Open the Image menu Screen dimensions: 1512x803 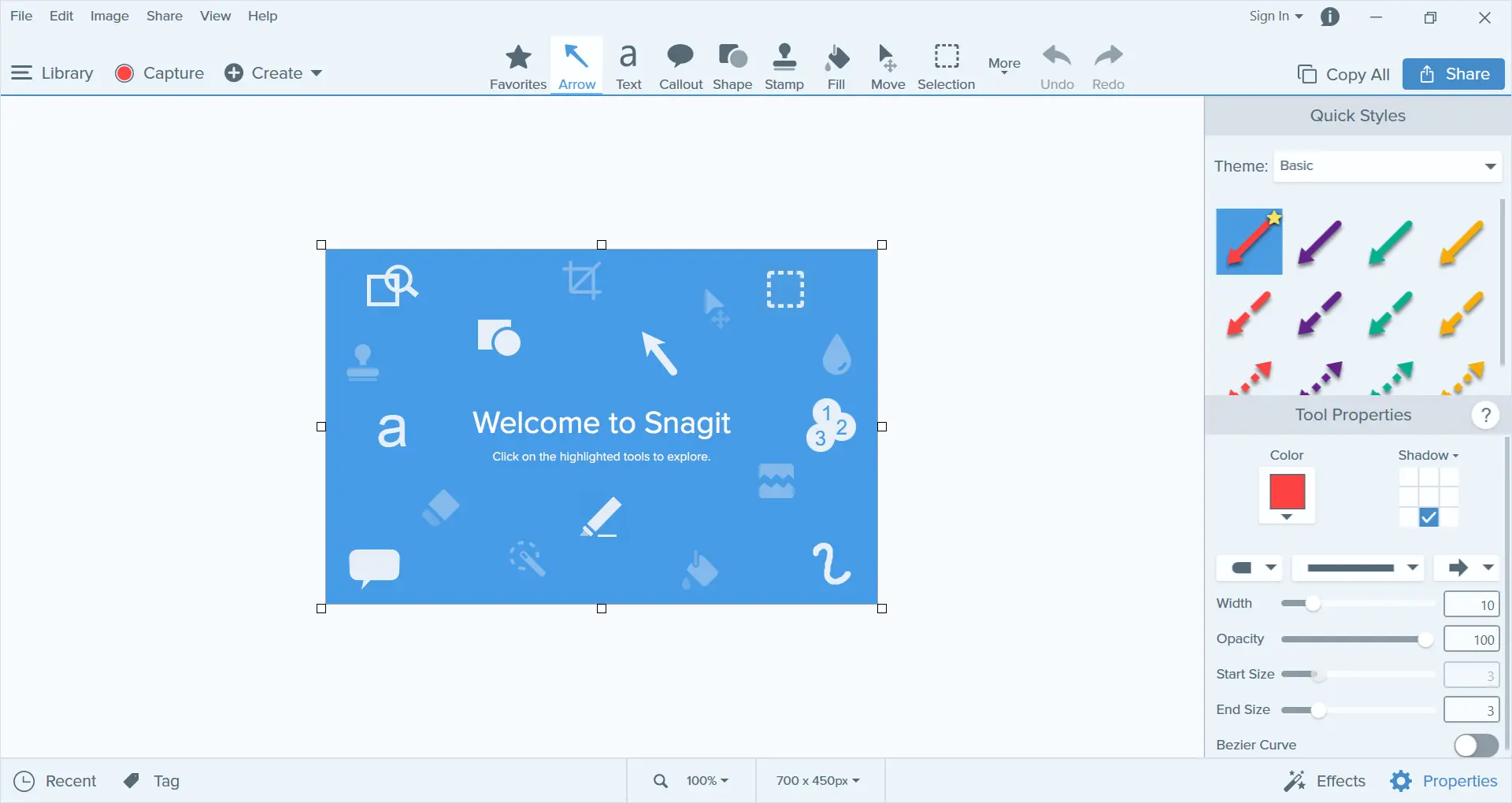point(109,16)
